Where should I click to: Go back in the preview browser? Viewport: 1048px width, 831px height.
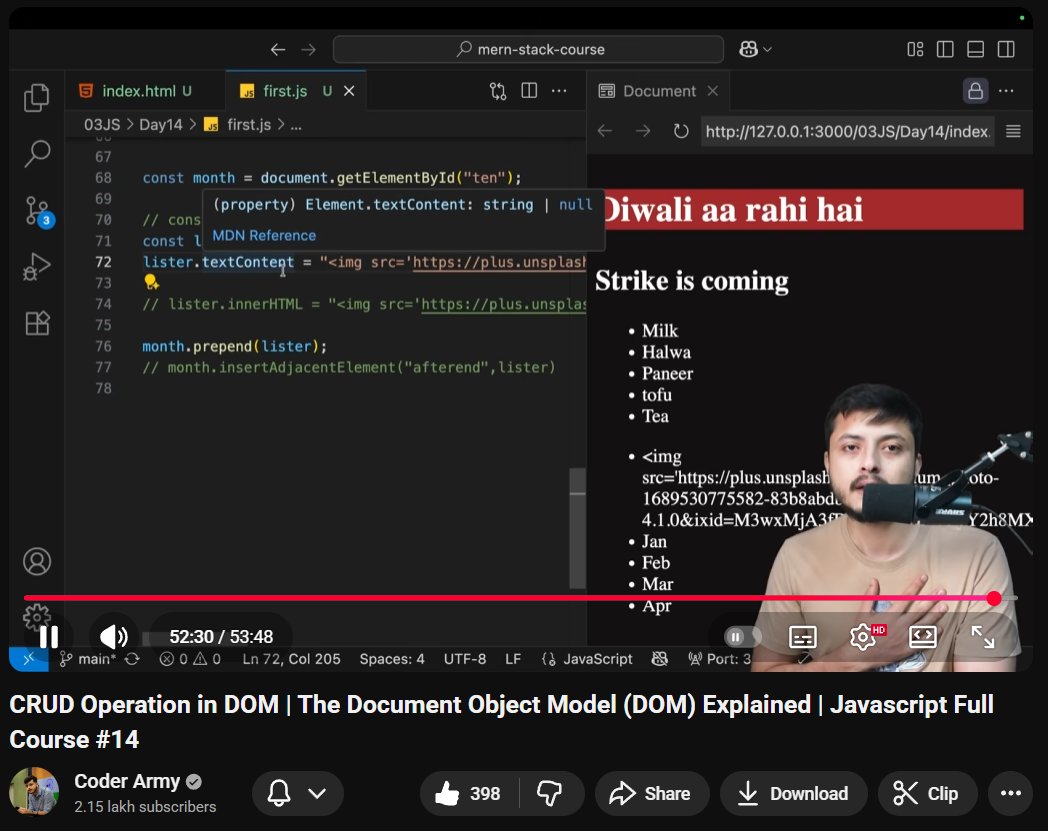coord(605,131)
